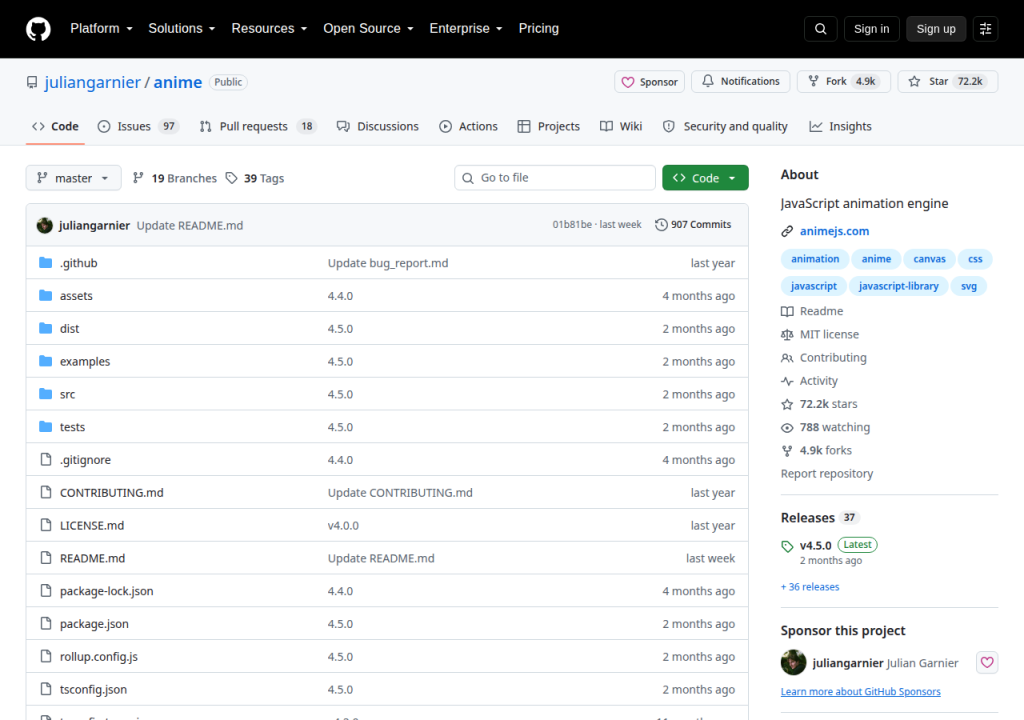The image size is (1024, 720).
Task: Open the anime repository name link
Action: (x=178, y=82)
